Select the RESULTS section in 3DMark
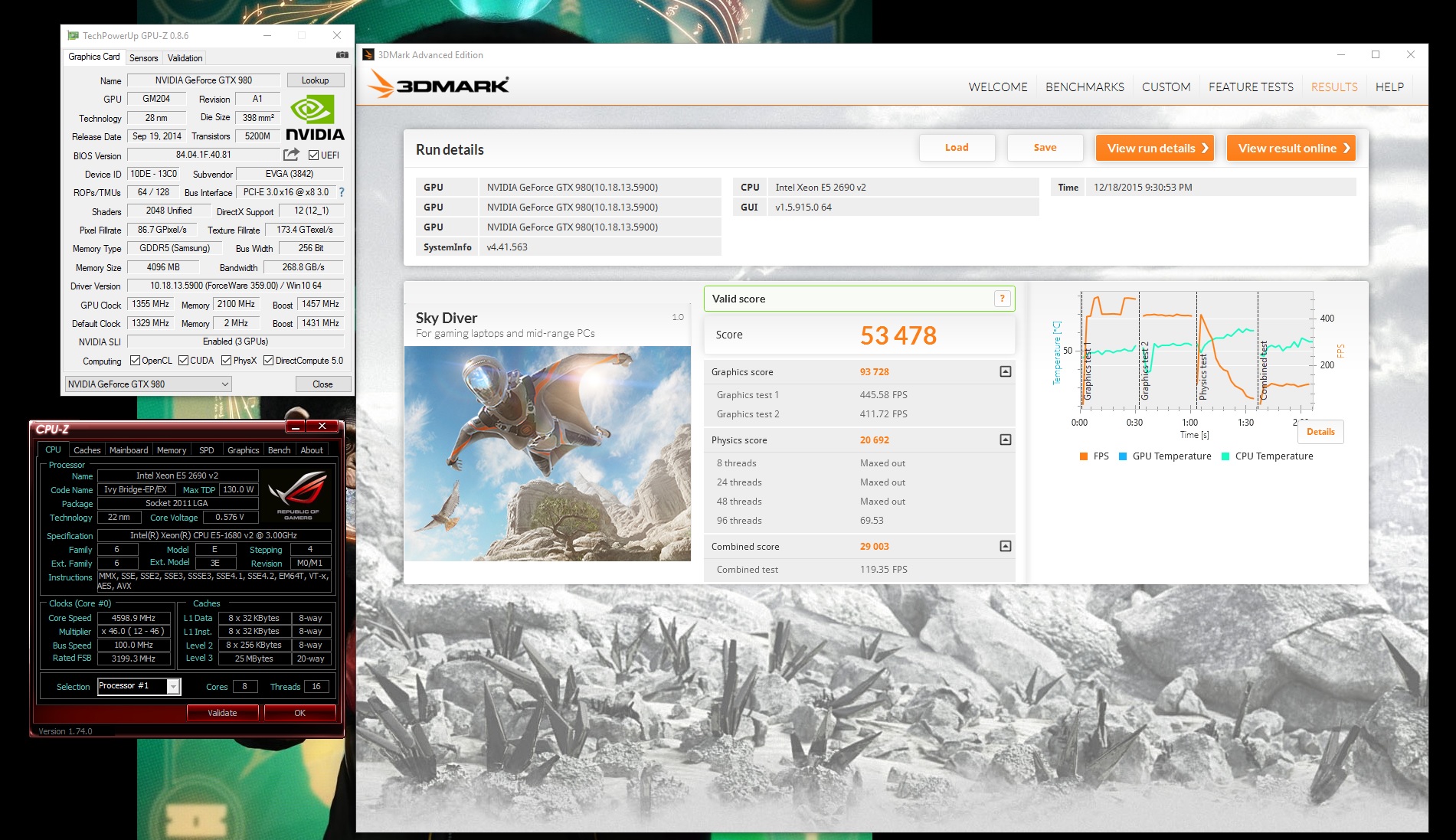Viewport: 1456px width, 840px height. [x=1334, y=87]
